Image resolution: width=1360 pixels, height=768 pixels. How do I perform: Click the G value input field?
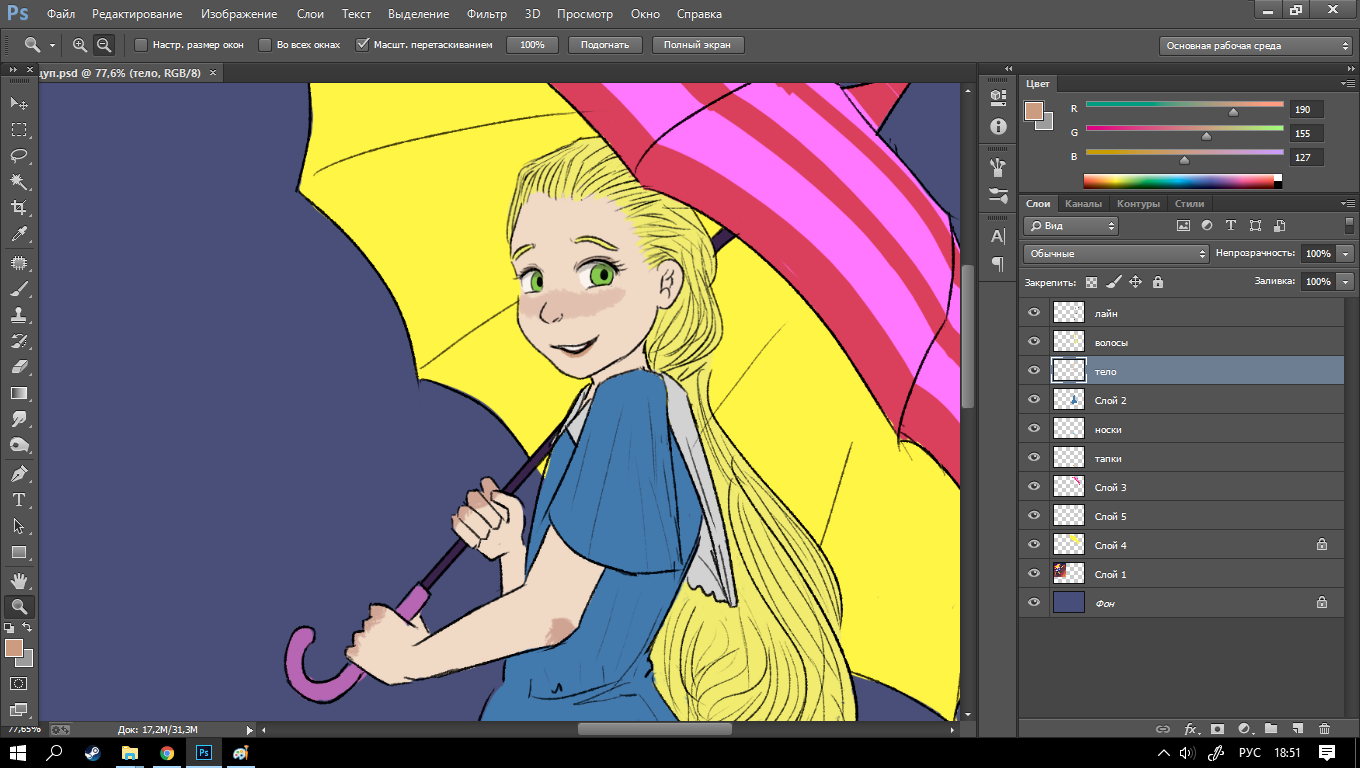click(1307, 133)
